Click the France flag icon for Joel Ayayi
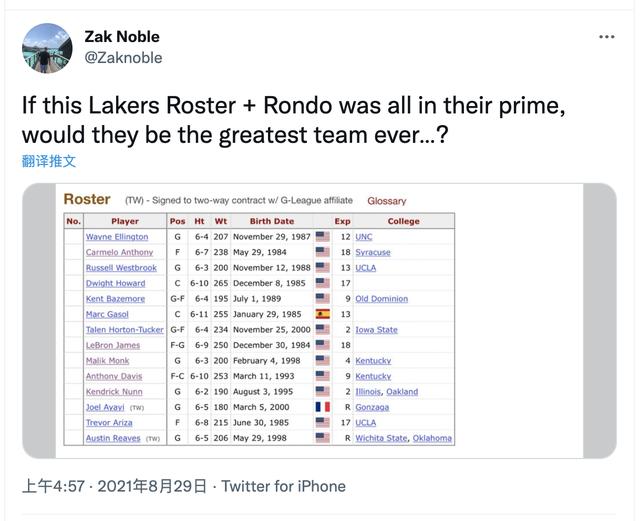 [x=322, y=407]
